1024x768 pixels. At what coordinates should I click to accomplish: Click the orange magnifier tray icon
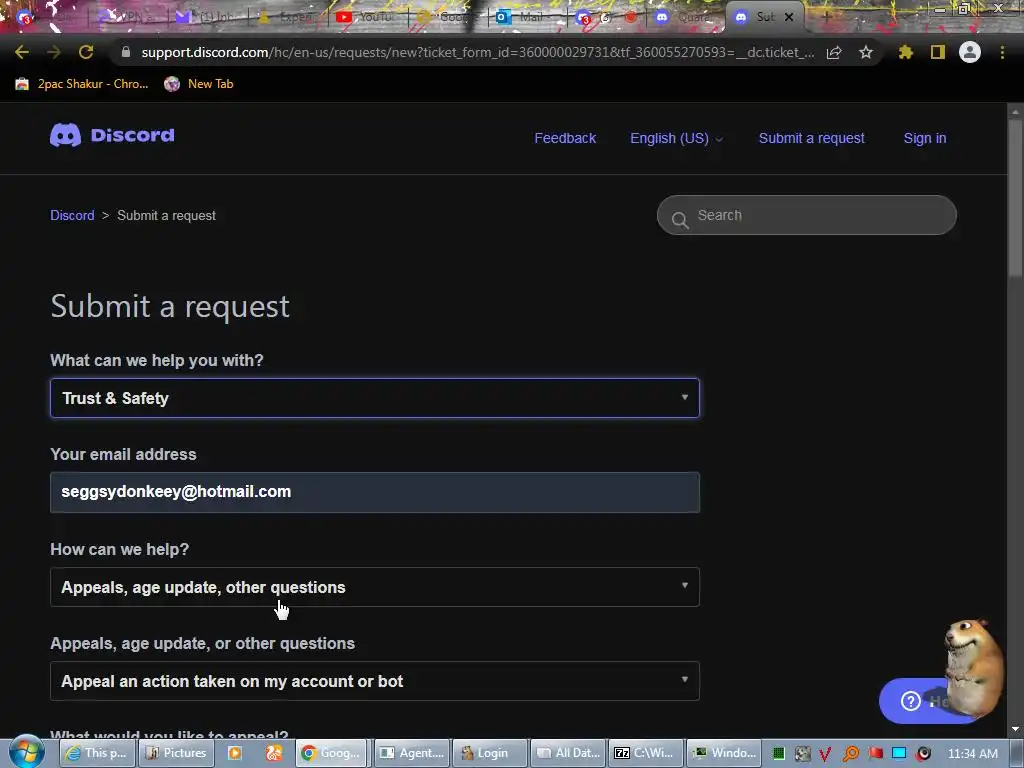(x=851, y=754)
